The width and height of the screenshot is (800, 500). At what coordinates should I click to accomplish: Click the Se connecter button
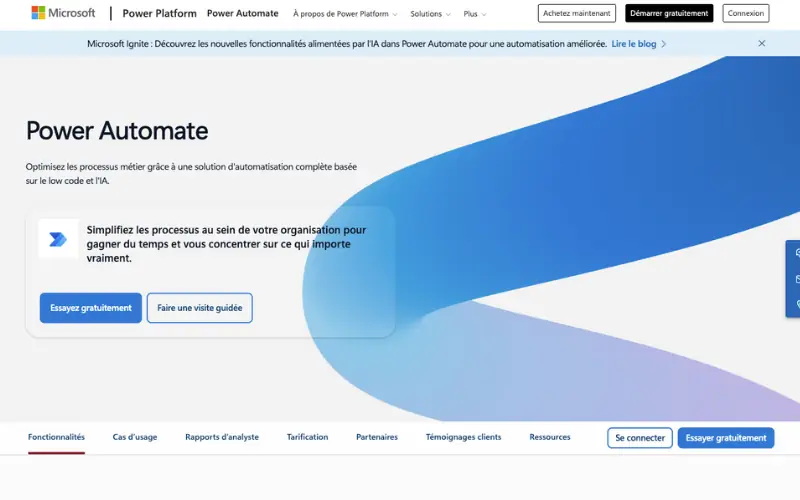[640, 438]
